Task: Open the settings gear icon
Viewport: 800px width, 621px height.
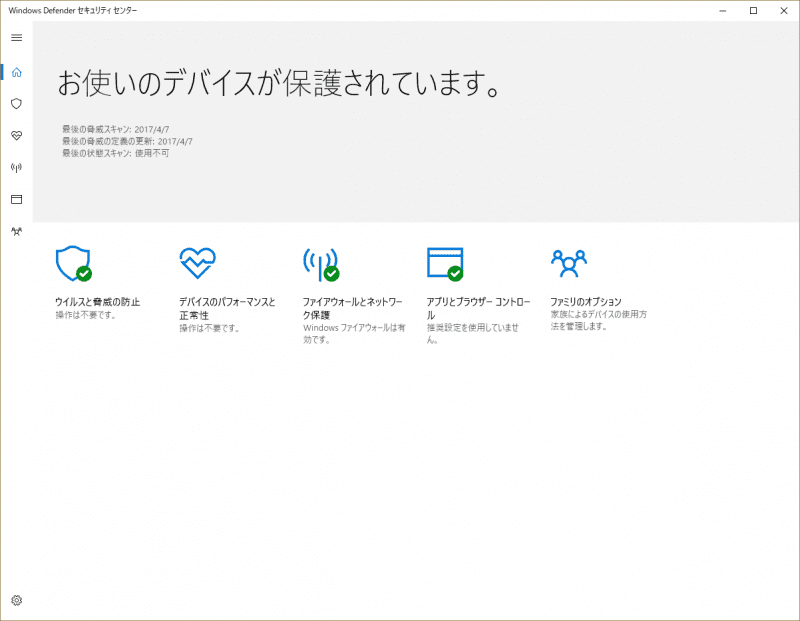Action: [16, 600]
